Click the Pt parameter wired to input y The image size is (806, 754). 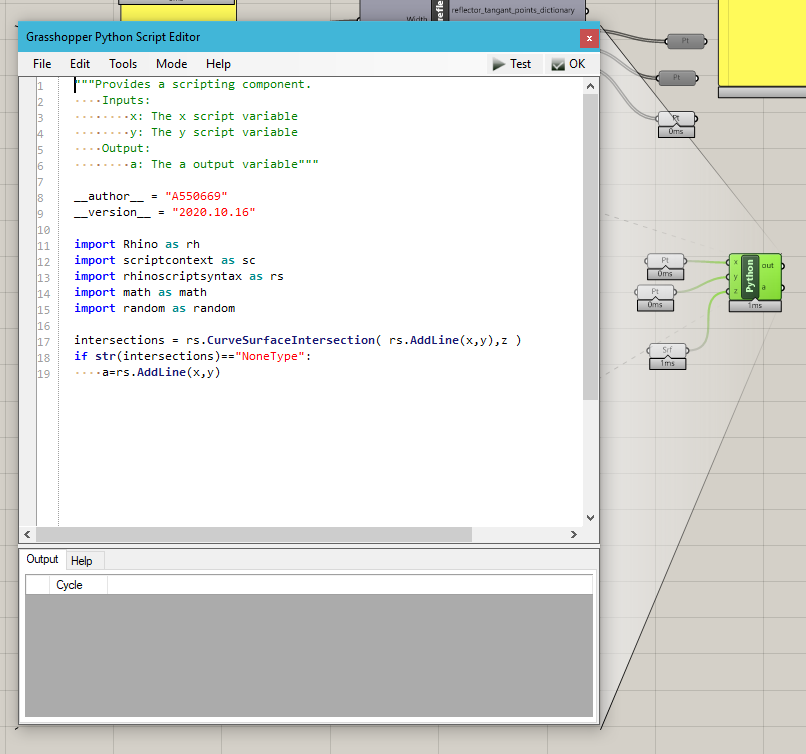pos(655,291)
